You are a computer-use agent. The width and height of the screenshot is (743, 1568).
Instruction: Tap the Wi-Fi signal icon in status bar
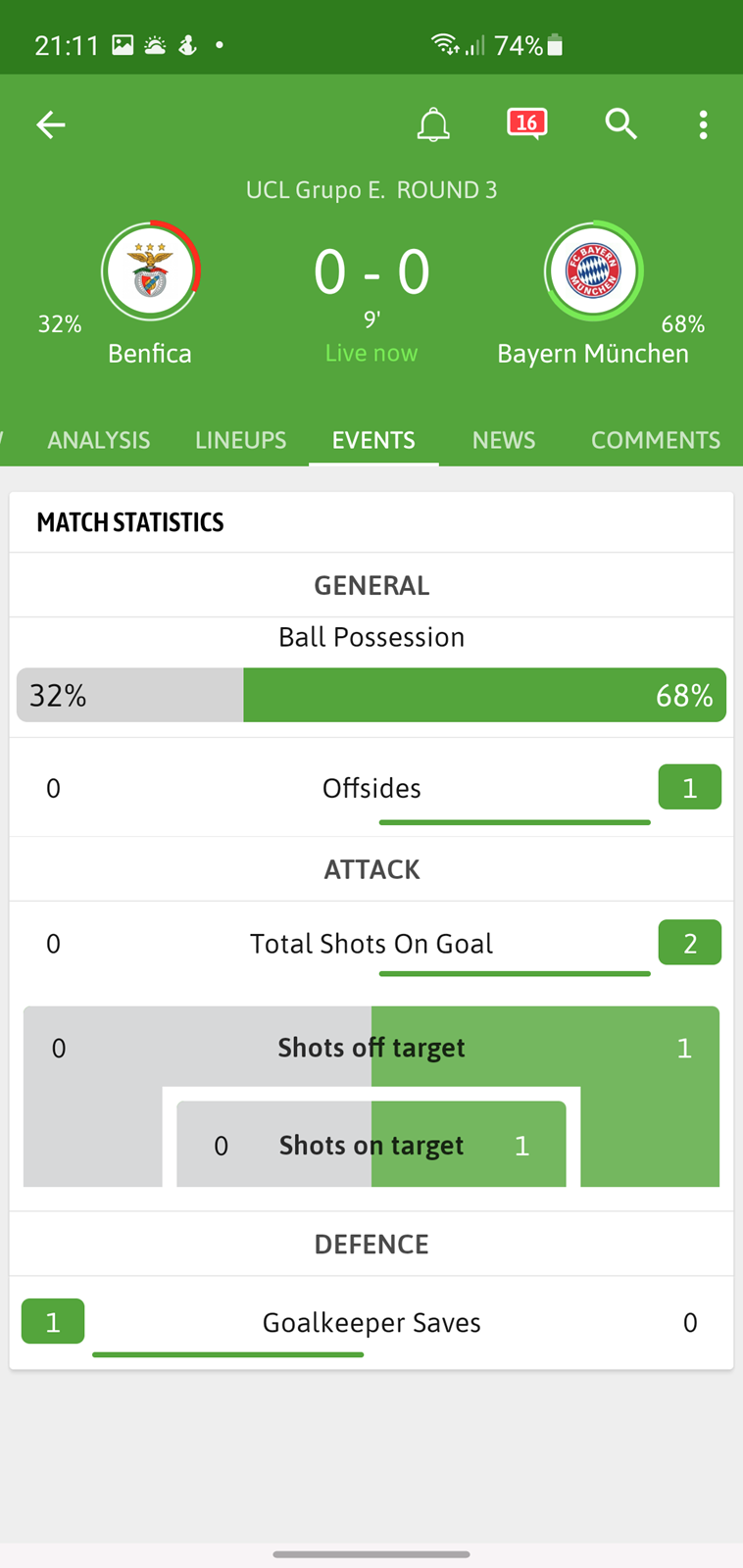[445, 45]
